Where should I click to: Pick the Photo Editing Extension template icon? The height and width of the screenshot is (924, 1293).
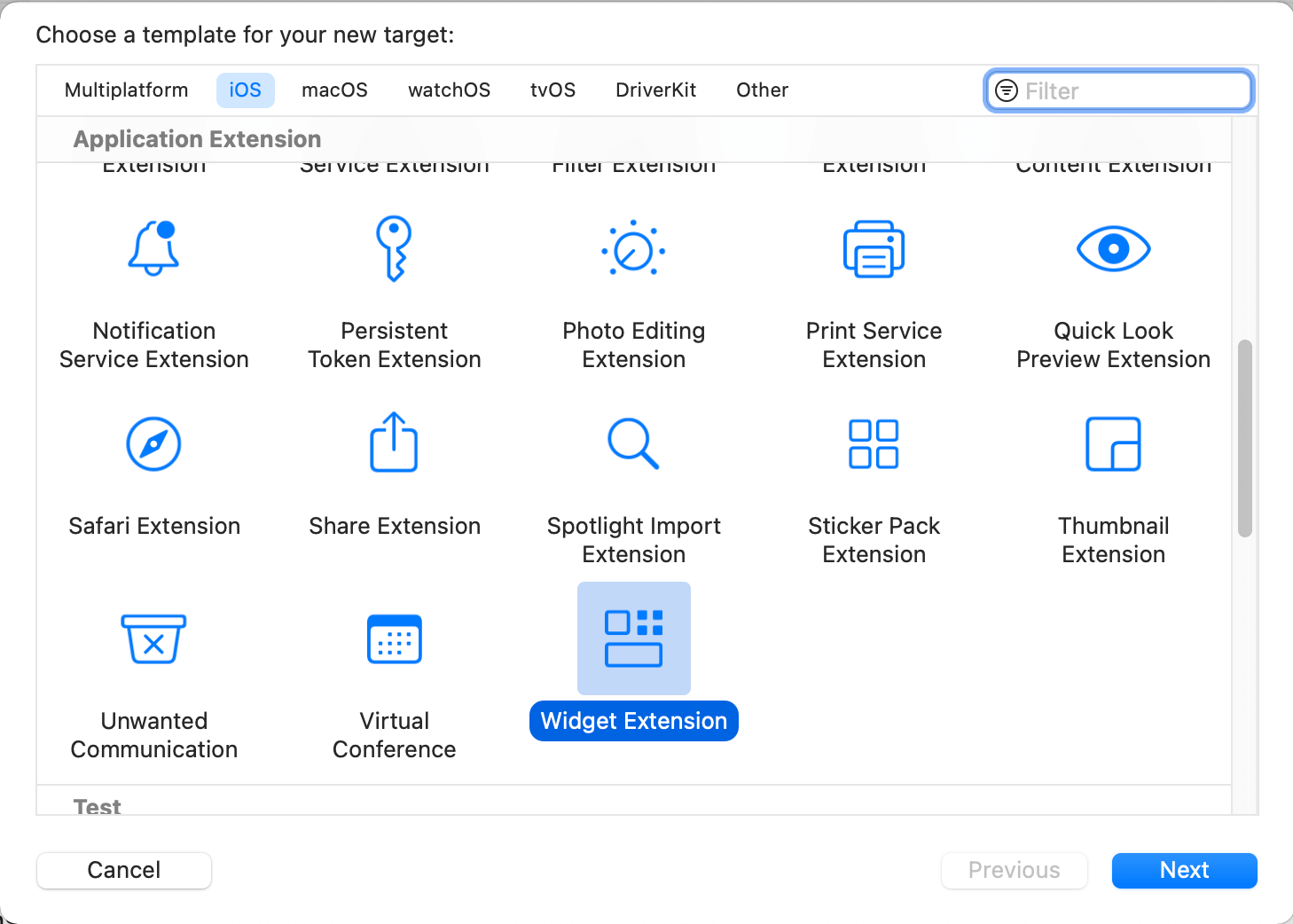click(633, 249)
